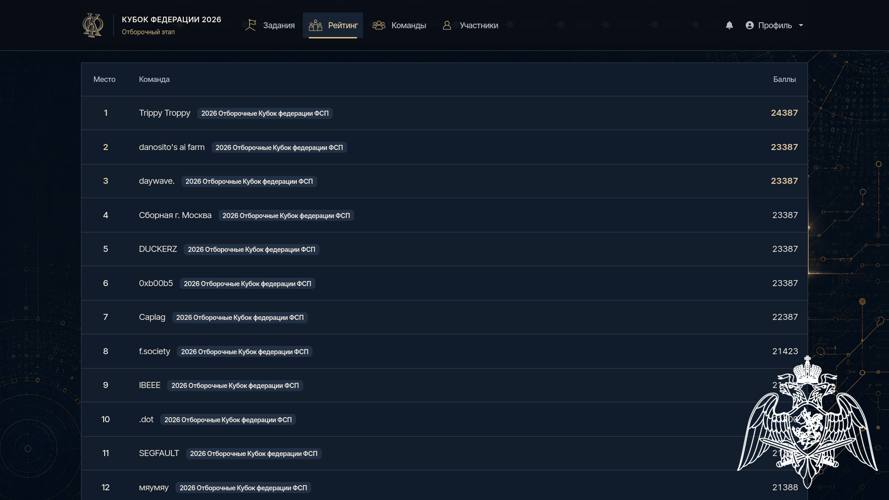Open team мяумяу
Image resolution: width=889 pixels, height=500 pixels.
(154, 487)
